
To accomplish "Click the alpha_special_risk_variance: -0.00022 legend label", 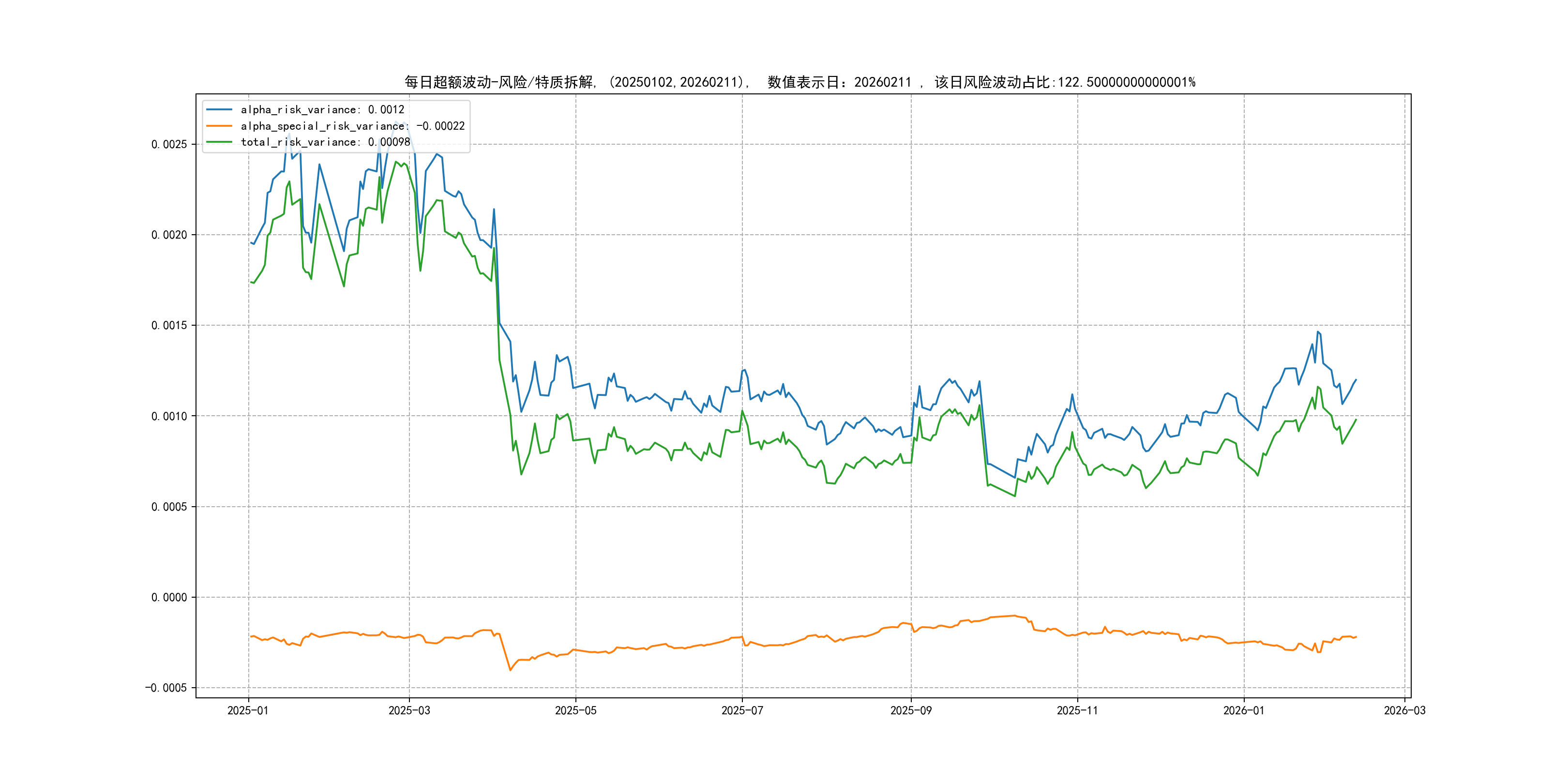I will point(352,126).
